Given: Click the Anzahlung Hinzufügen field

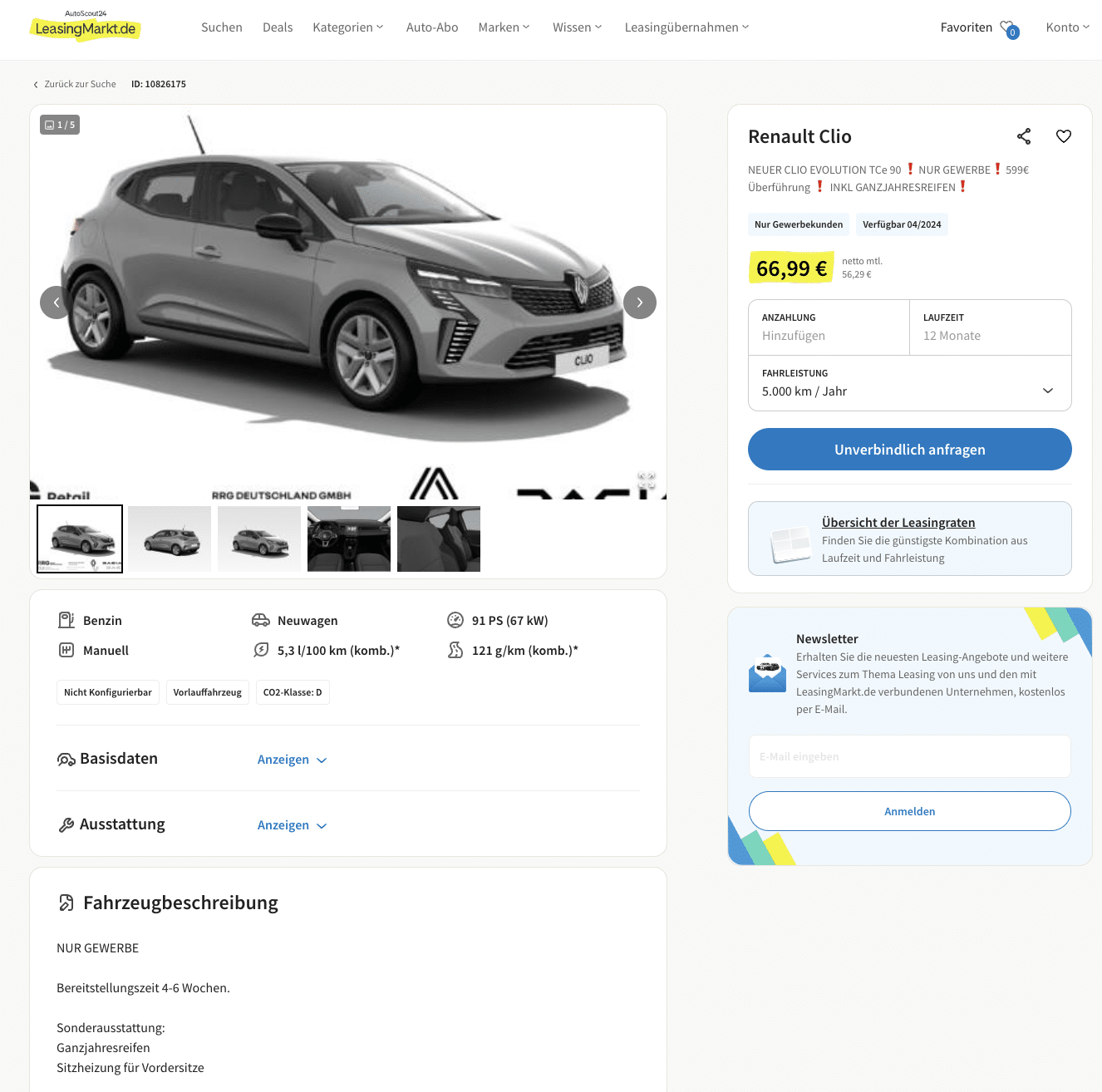Looking at the screenshot, I should 829,327.
